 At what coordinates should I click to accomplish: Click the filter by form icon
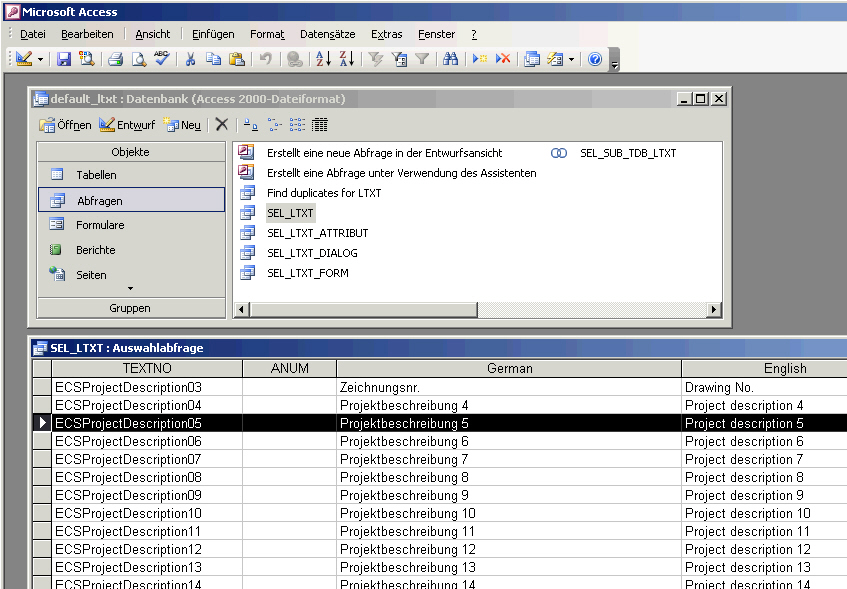click(399, 58)
